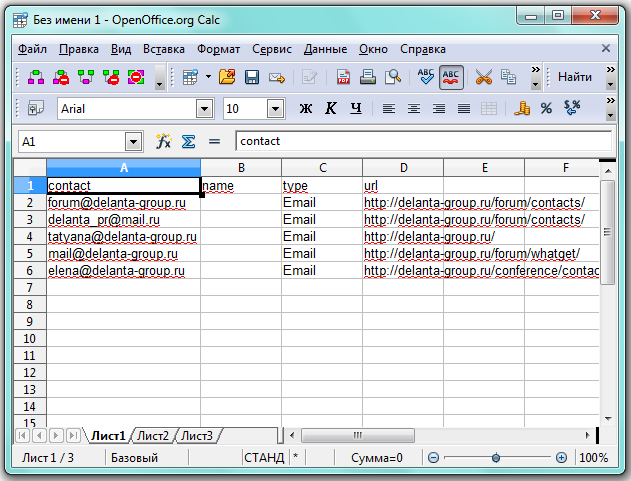Click the edit file icon
This screenshot has width=631, height=481.
[x=309, y=77]
